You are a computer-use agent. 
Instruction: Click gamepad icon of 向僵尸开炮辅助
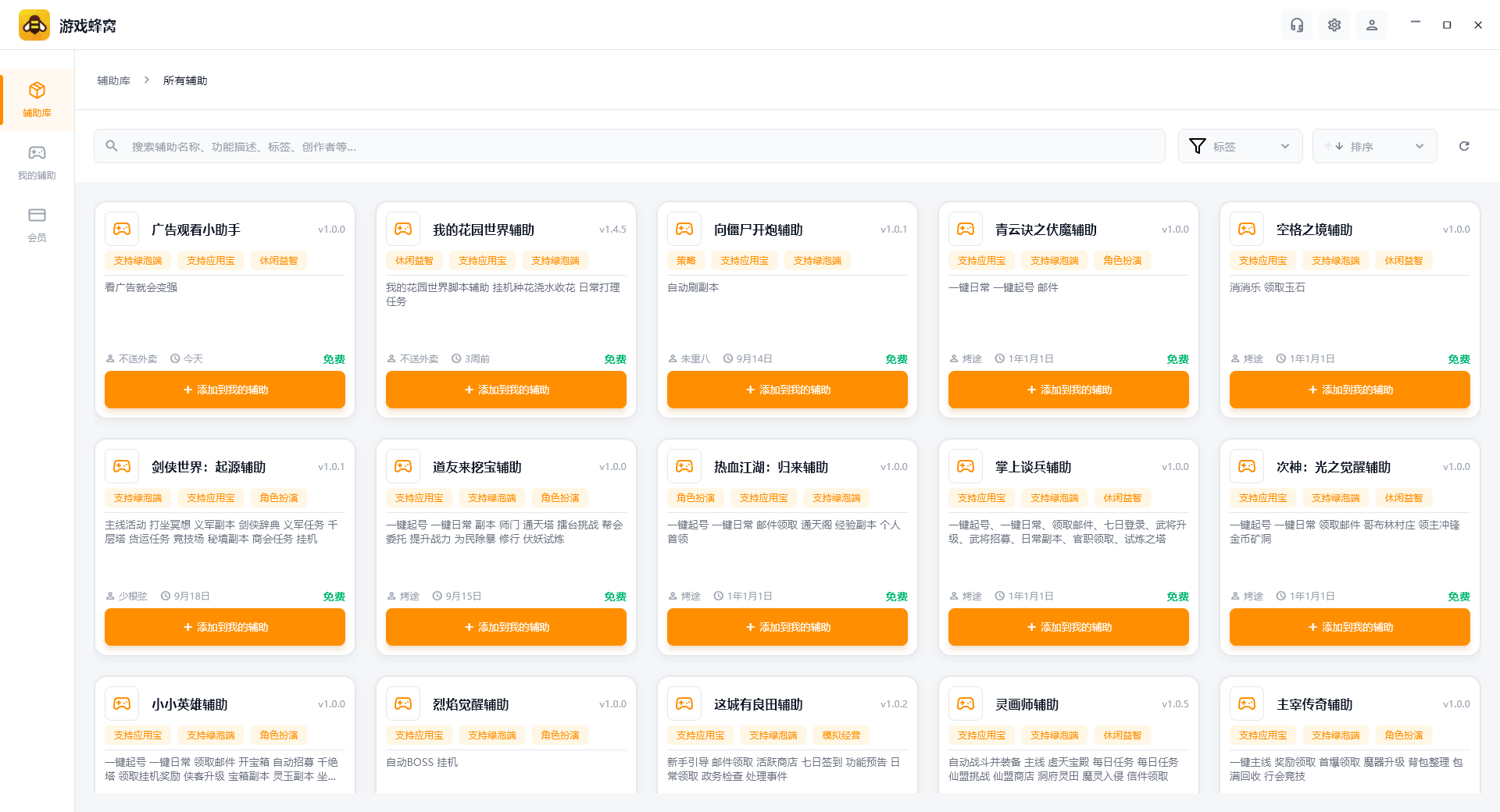click(x=684, y=229)
